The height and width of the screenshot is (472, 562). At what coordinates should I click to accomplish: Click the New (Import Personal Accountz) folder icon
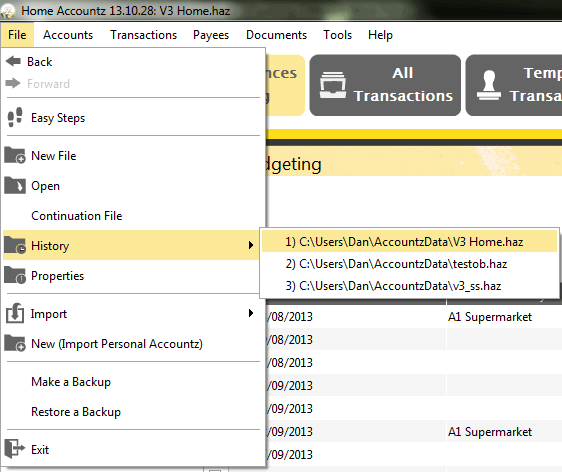(x=15, y=343)
